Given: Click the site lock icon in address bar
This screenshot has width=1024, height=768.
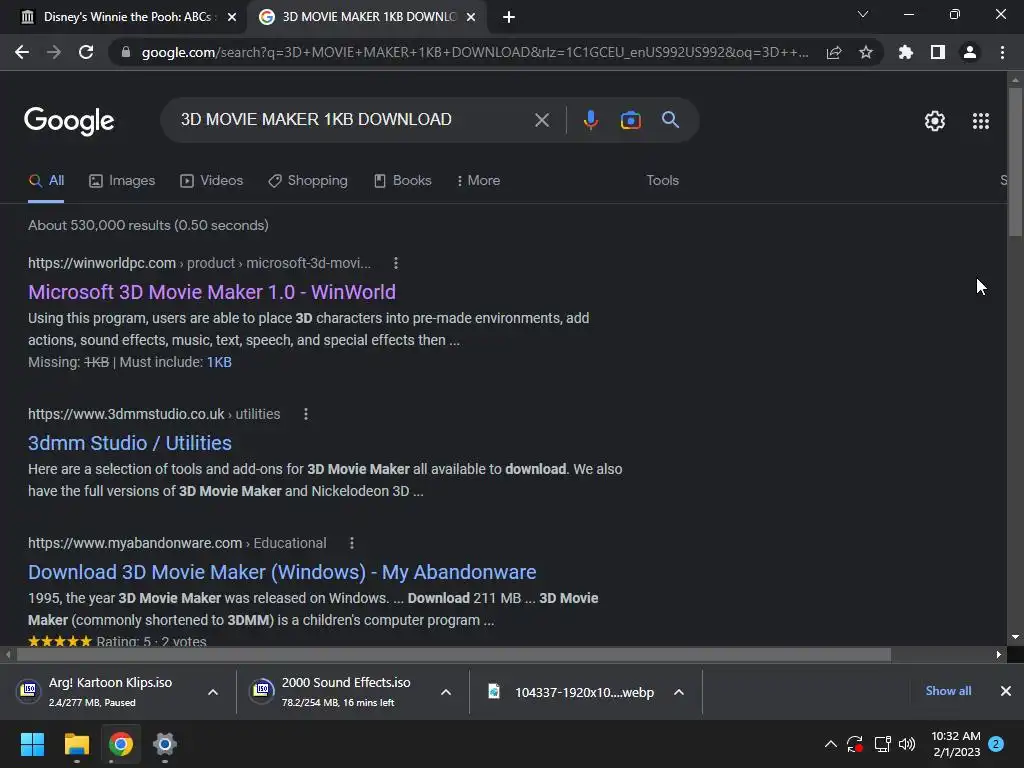Looking at the screenshot, I should 126,52.
